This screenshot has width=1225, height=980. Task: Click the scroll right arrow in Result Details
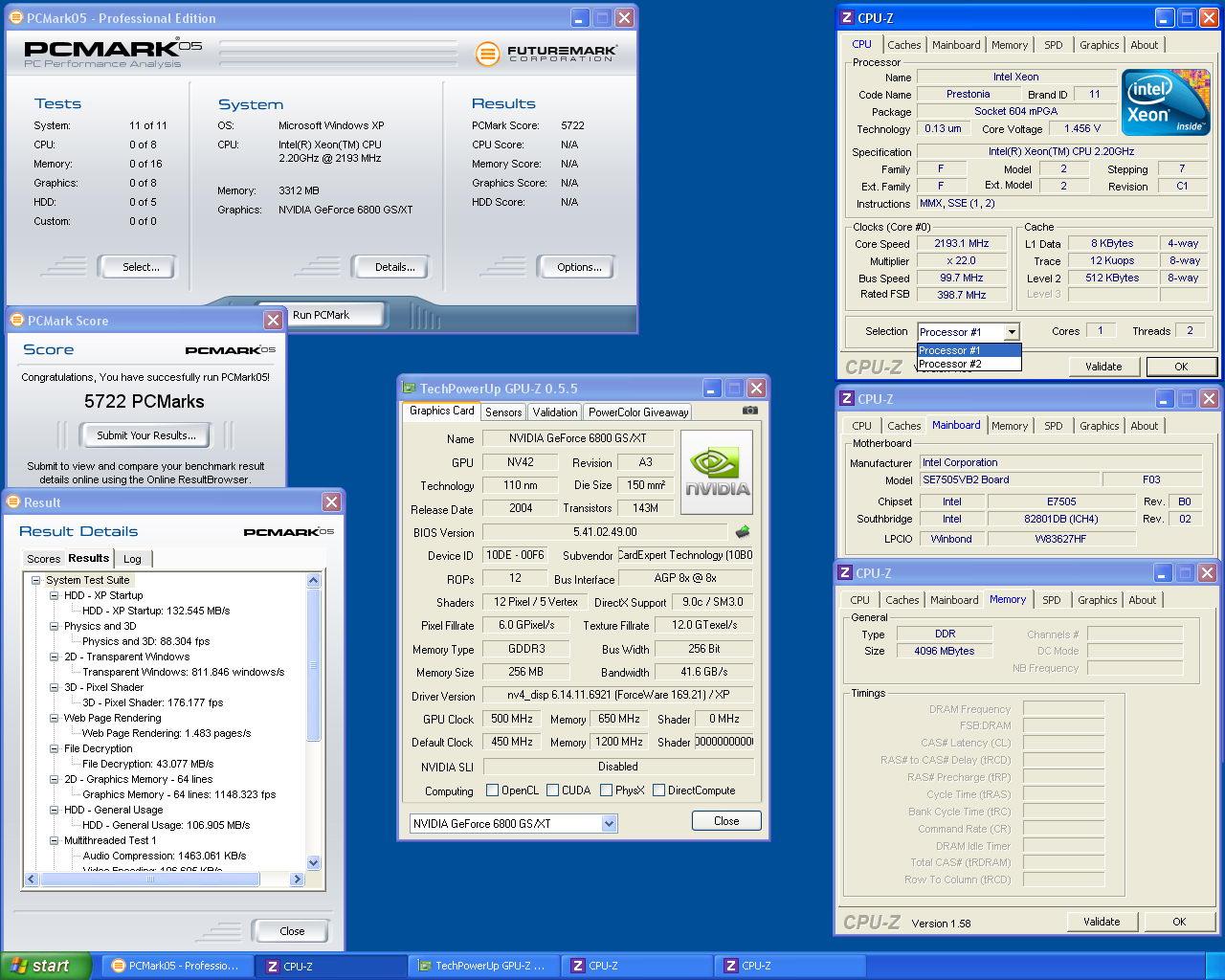(298, 879)
